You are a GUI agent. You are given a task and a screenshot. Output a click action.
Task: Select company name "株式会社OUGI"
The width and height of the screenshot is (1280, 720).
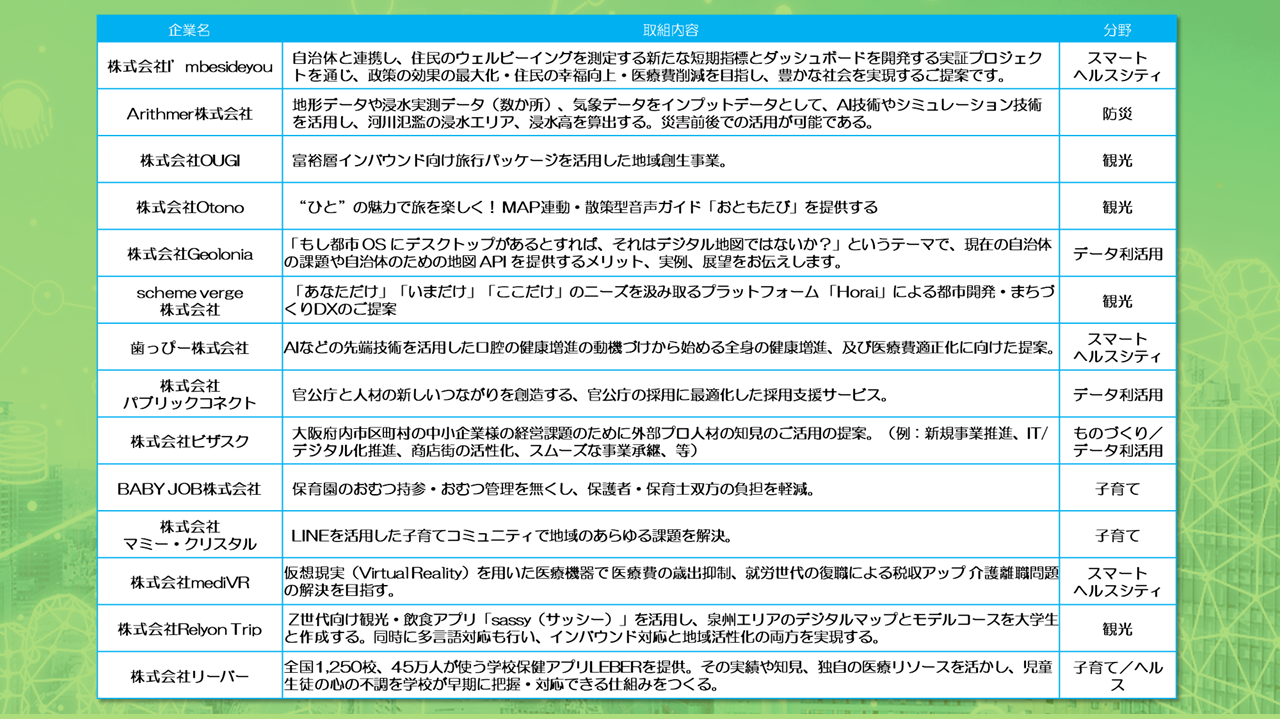click(x=190, y=160)
